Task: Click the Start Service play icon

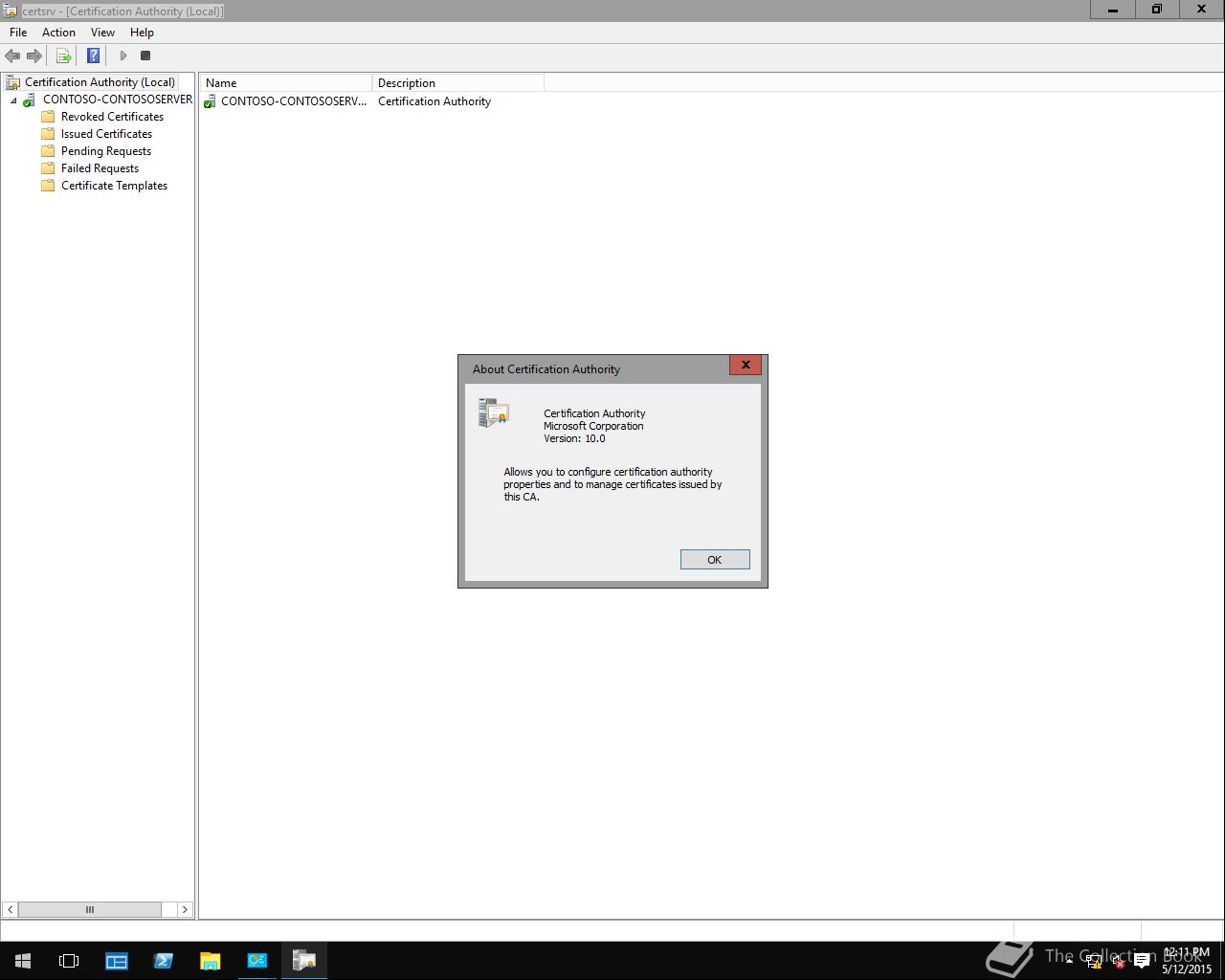Action: (122, 56)
